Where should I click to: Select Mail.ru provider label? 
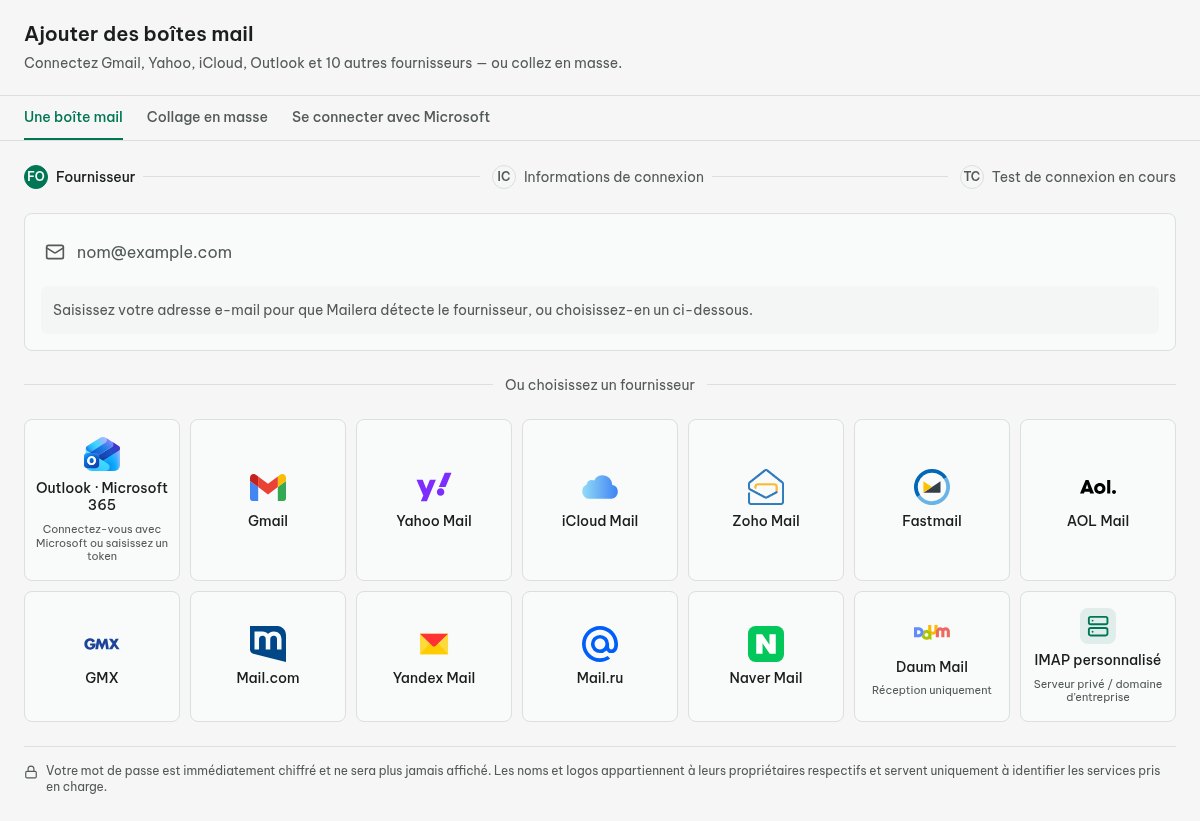point(600,678)
